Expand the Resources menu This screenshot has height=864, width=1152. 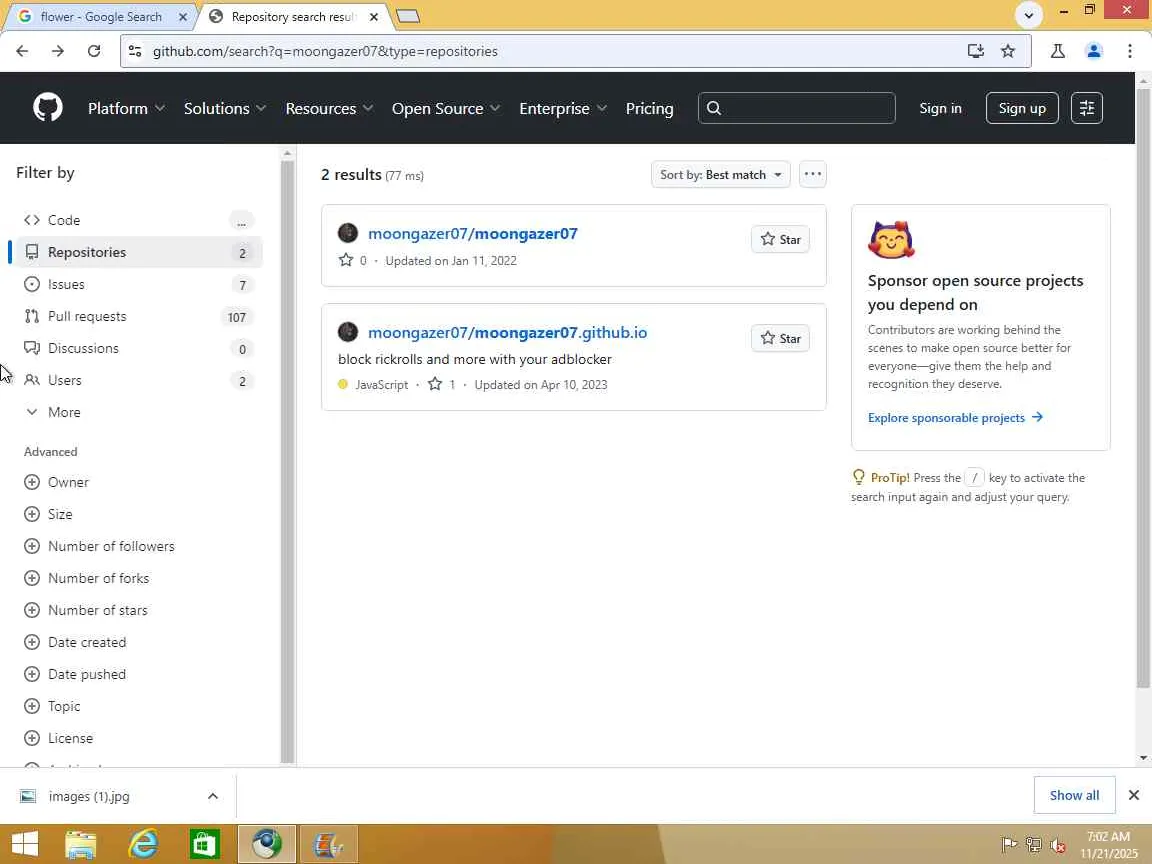pyautogui.click(x=329, y=108)
